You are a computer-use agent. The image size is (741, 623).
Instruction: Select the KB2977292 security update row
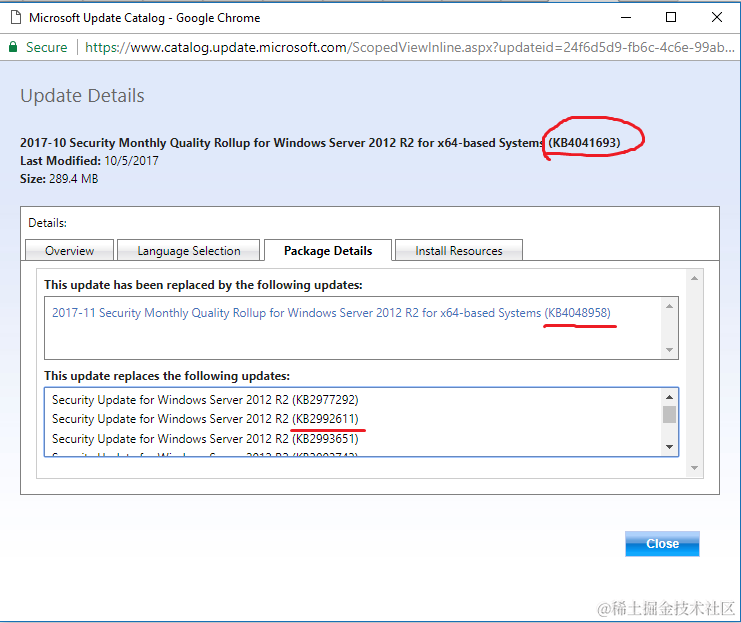[x=205, y=400]
